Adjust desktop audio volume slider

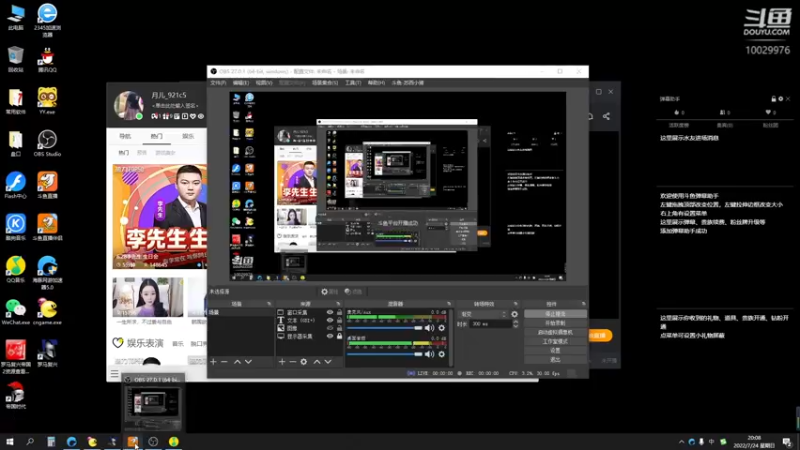tap(385, 354)
